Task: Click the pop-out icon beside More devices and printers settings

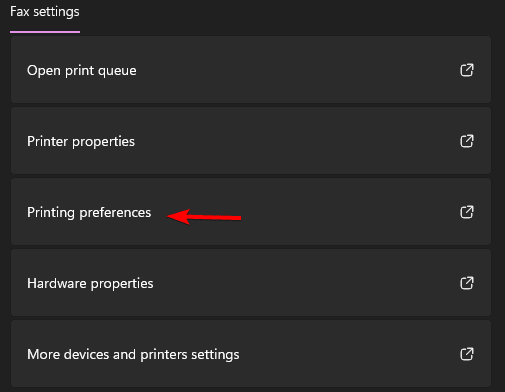Action: (467, 354)
